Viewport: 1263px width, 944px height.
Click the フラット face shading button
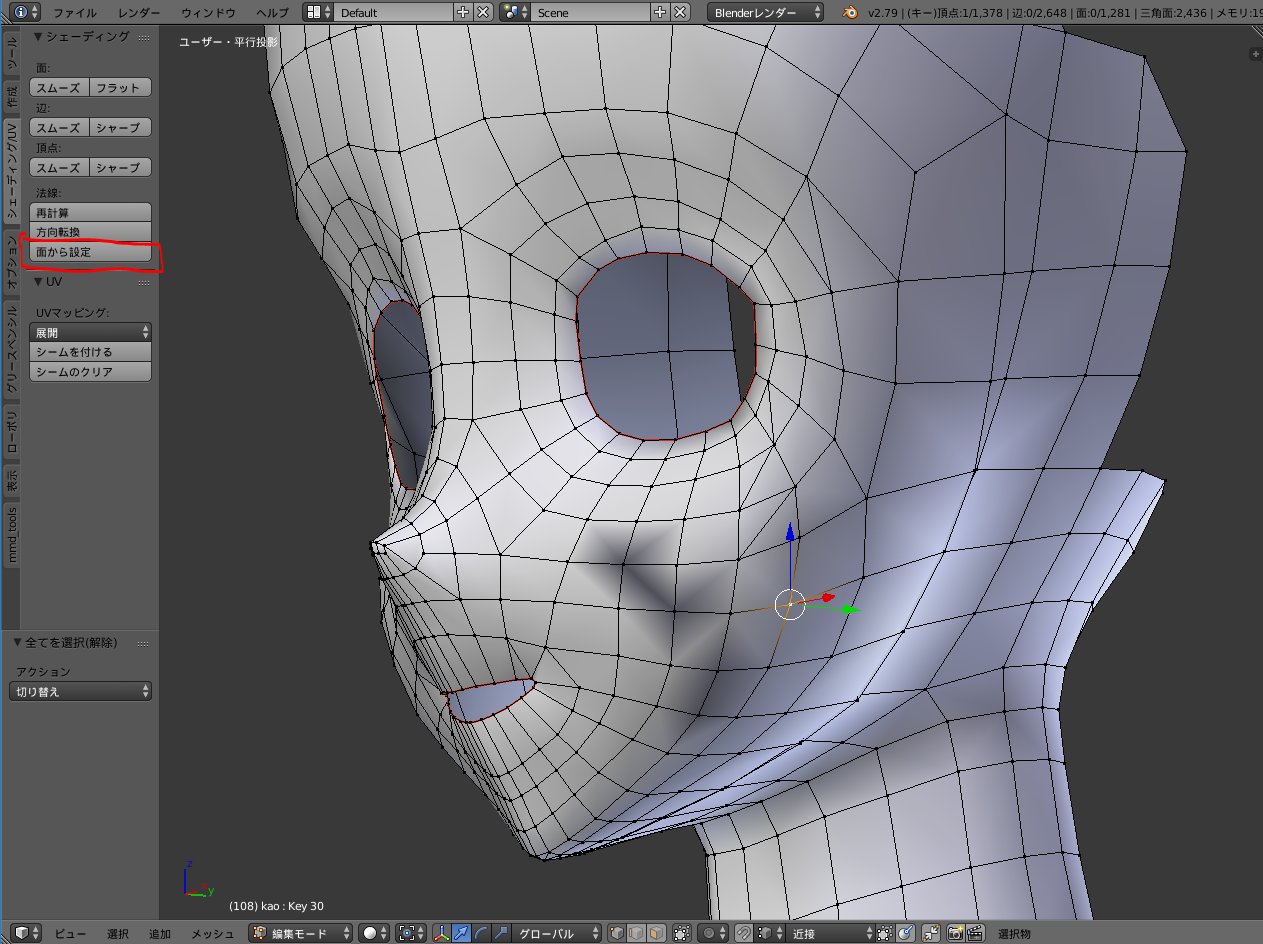121,87
